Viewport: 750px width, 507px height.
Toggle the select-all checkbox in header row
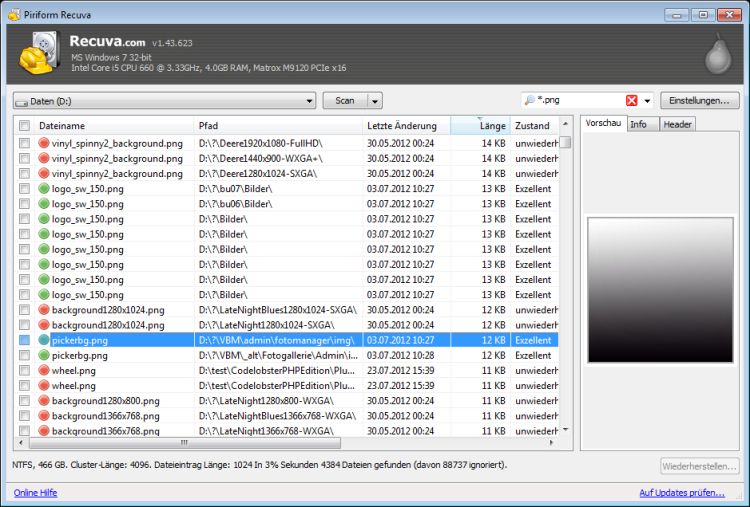point(24,126)
